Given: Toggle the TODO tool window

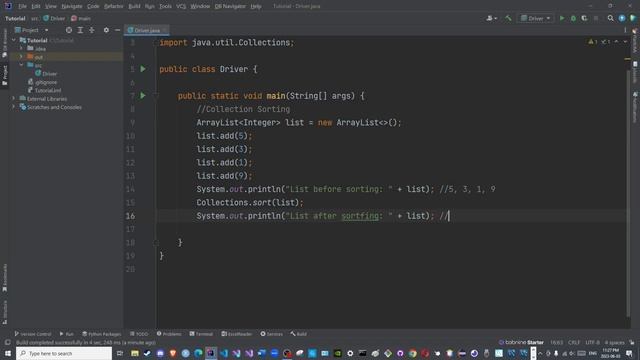Looking at the screenshot, I should pyautogui.click(x=139, y=334).
